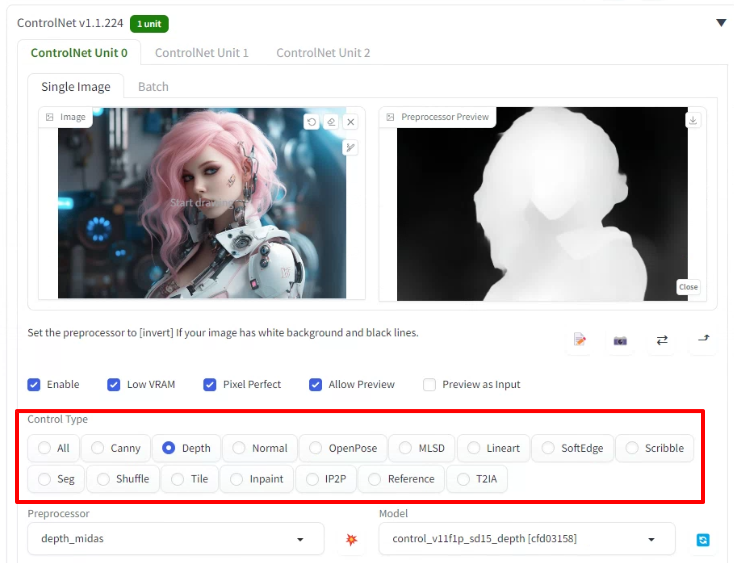Run preprocessor with the explosion icon
Viewport: 734px width, 563px height.
351,539
